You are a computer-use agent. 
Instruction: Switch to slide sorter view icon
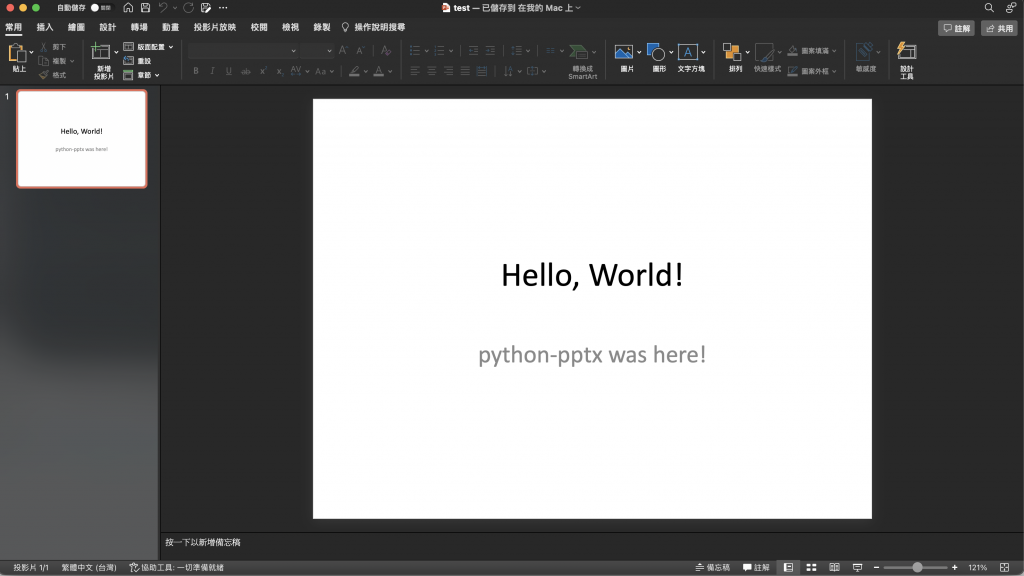812,567
